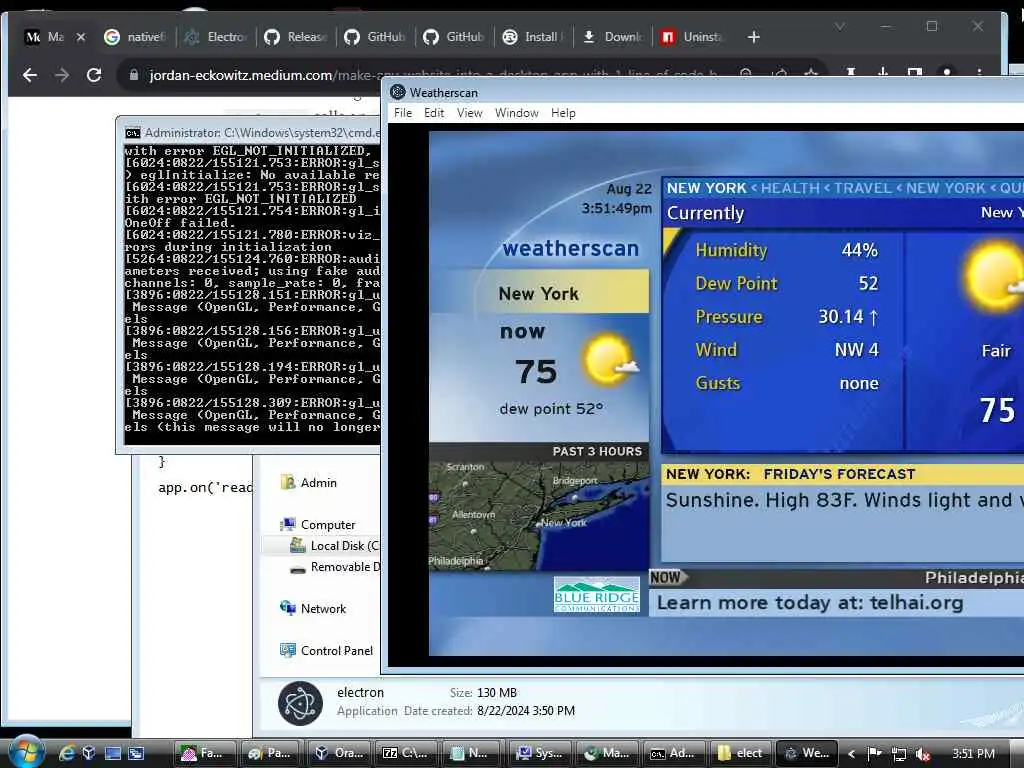Click the TRAVEL ticker item
This screenshot has height=768, width=1024.
tap(862, 188)
